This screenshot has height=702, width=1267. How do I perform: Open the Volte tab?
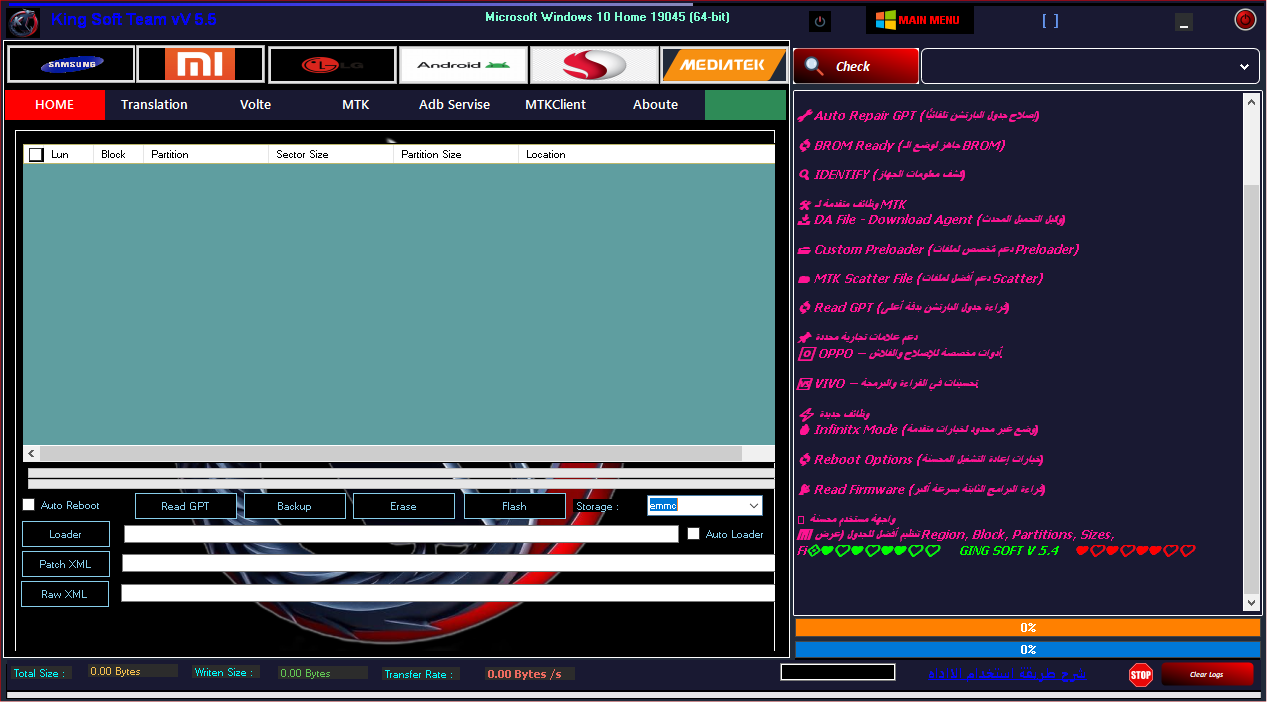[x=255, y=104]
